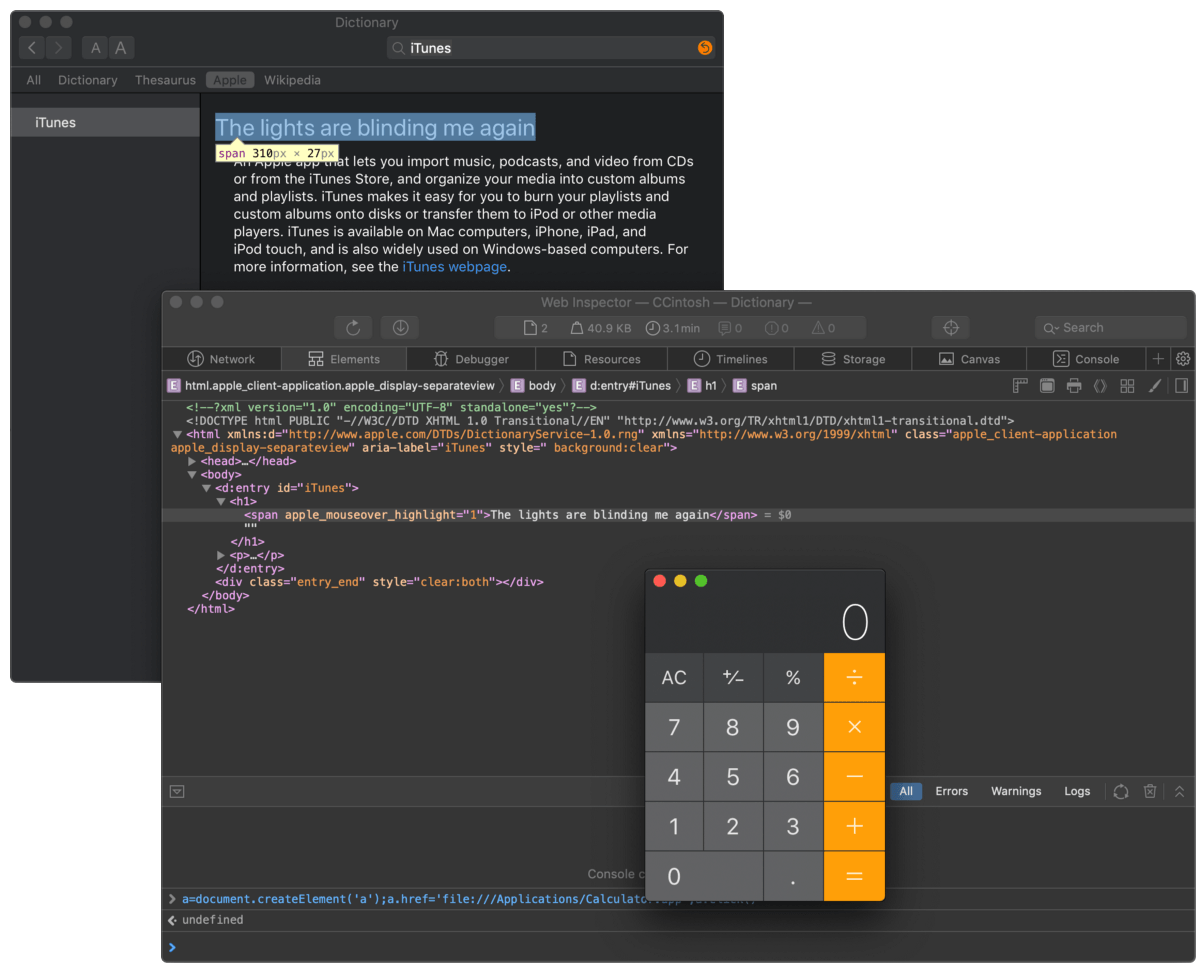Select h1 in the DOM breadcrumb
Screen dimensions: 1200x970
point(702,386)
